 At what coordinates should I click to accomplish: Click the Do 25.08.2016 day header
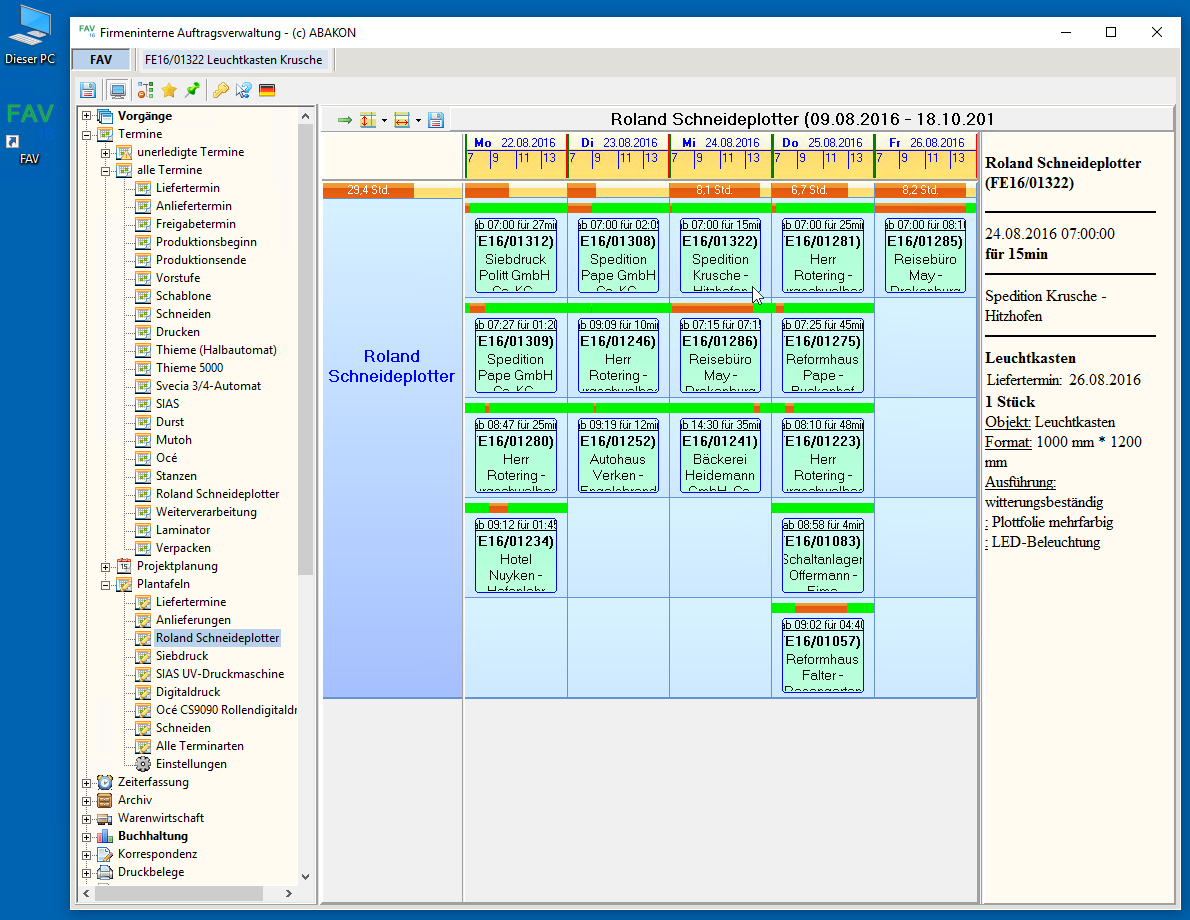[x=822, y=143]
